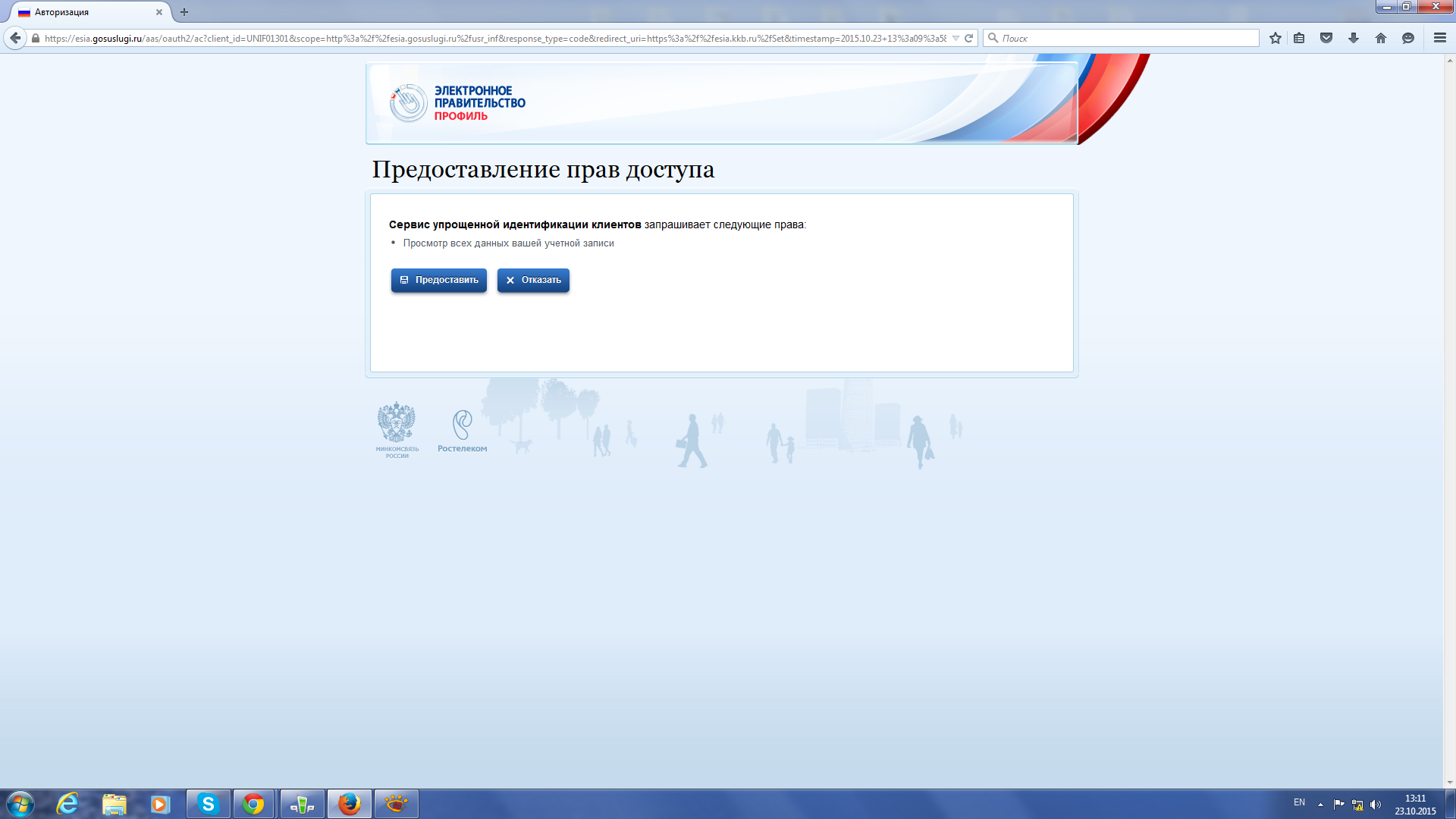Image resolution: width=1456 pixels, height=819 pixels.
Task: Click the Электронное правительство logo
Action: click(x=457, y=103)
